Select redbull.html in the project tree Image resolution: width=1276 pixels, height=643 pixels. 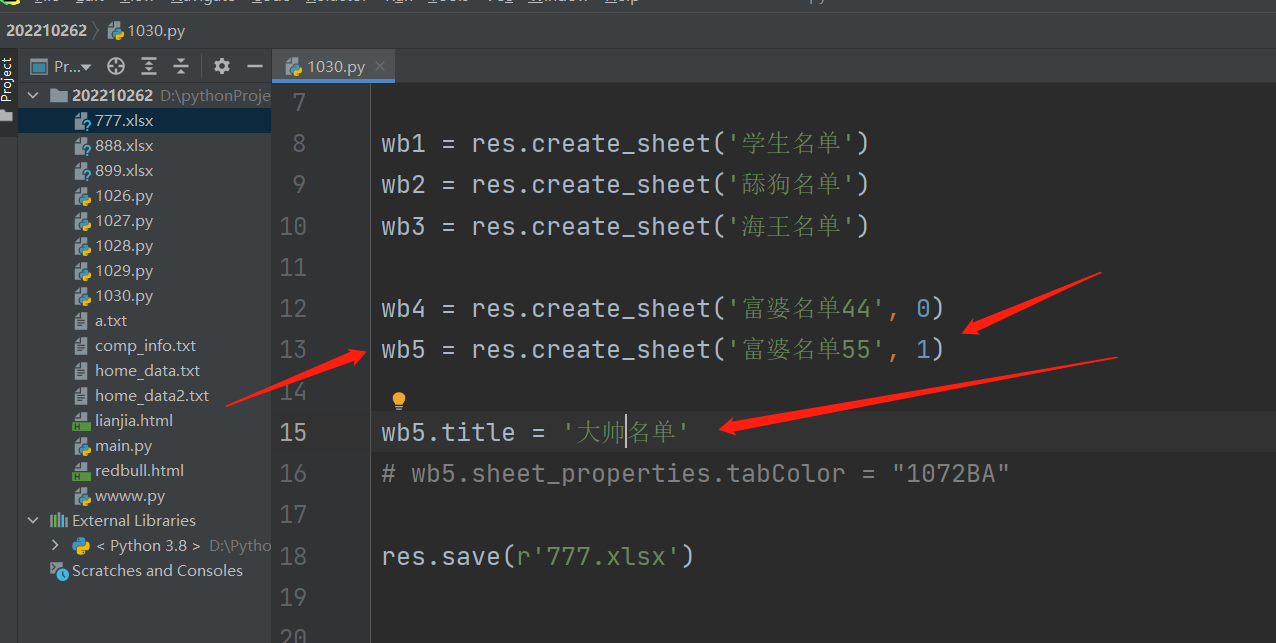pos(139,470)
